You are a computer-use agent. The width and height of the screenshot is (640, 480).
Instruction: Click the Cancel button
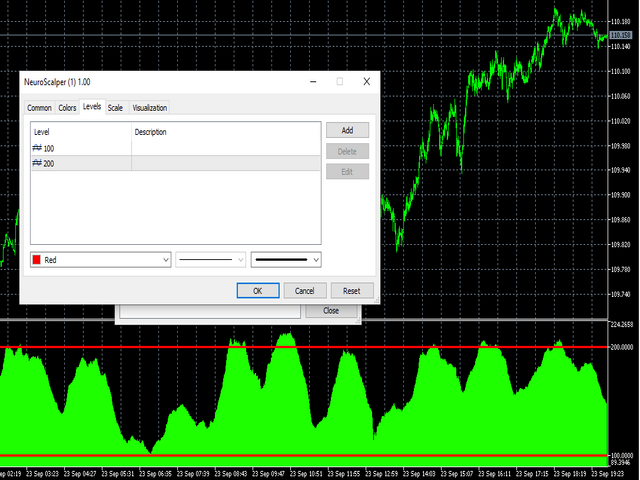coord(305,291)
